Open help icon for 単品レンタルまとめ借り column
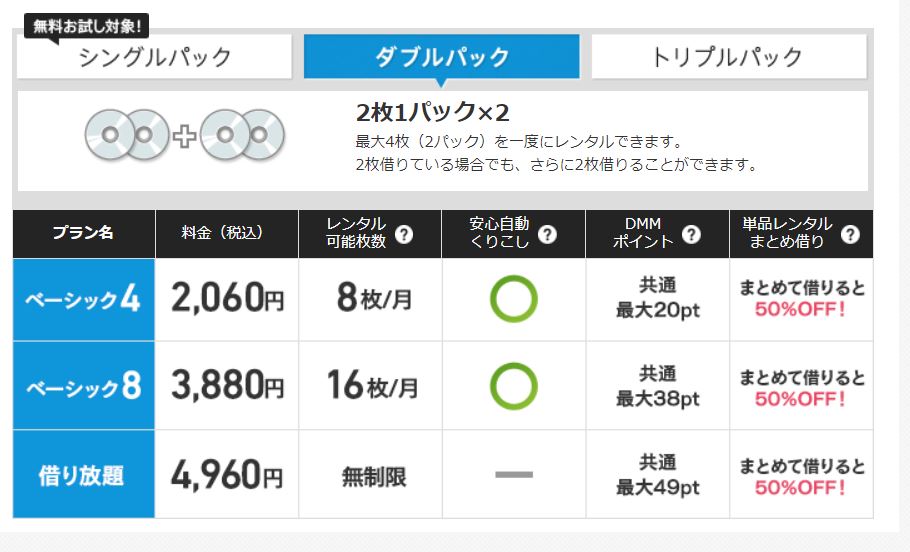 [x=850, y=234]
